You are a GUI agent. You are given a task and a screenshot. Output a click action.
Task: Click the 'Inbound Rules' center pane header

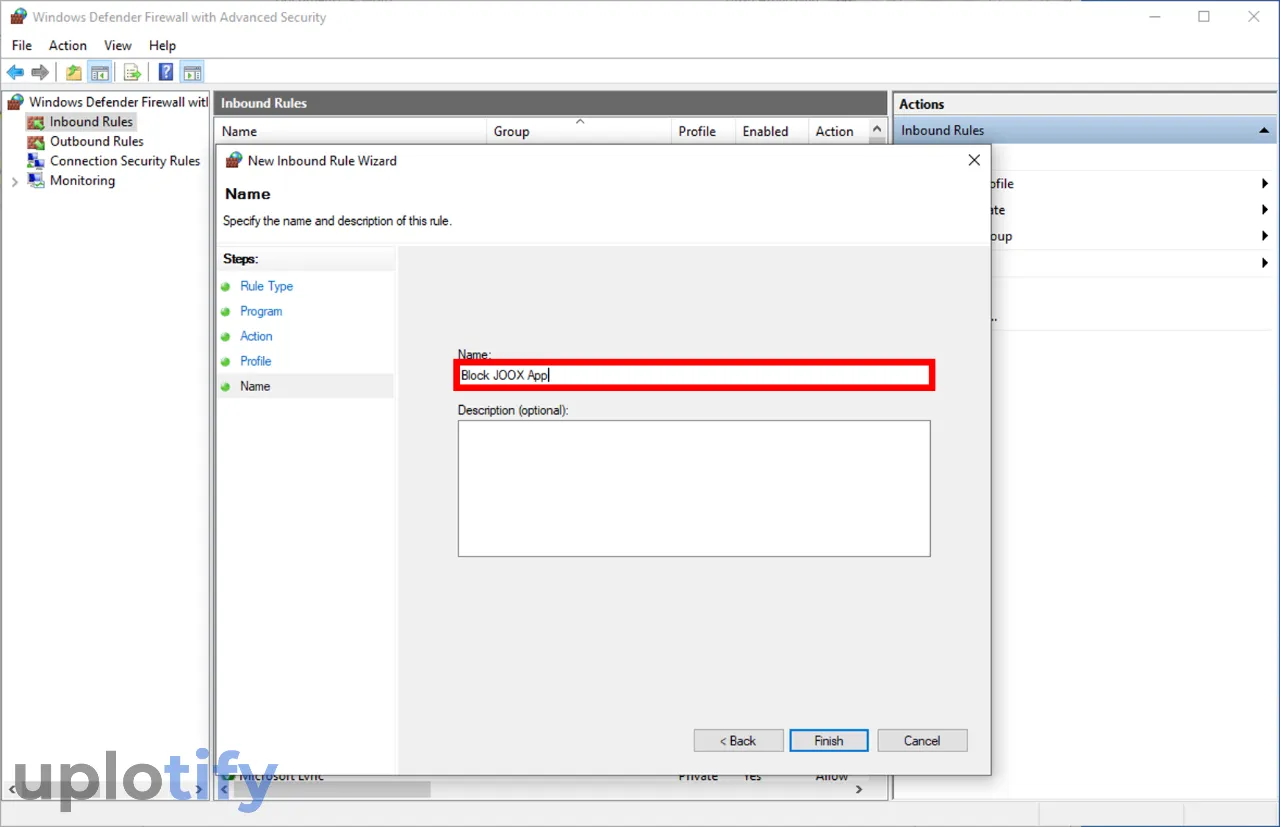[x=264, y=103]
